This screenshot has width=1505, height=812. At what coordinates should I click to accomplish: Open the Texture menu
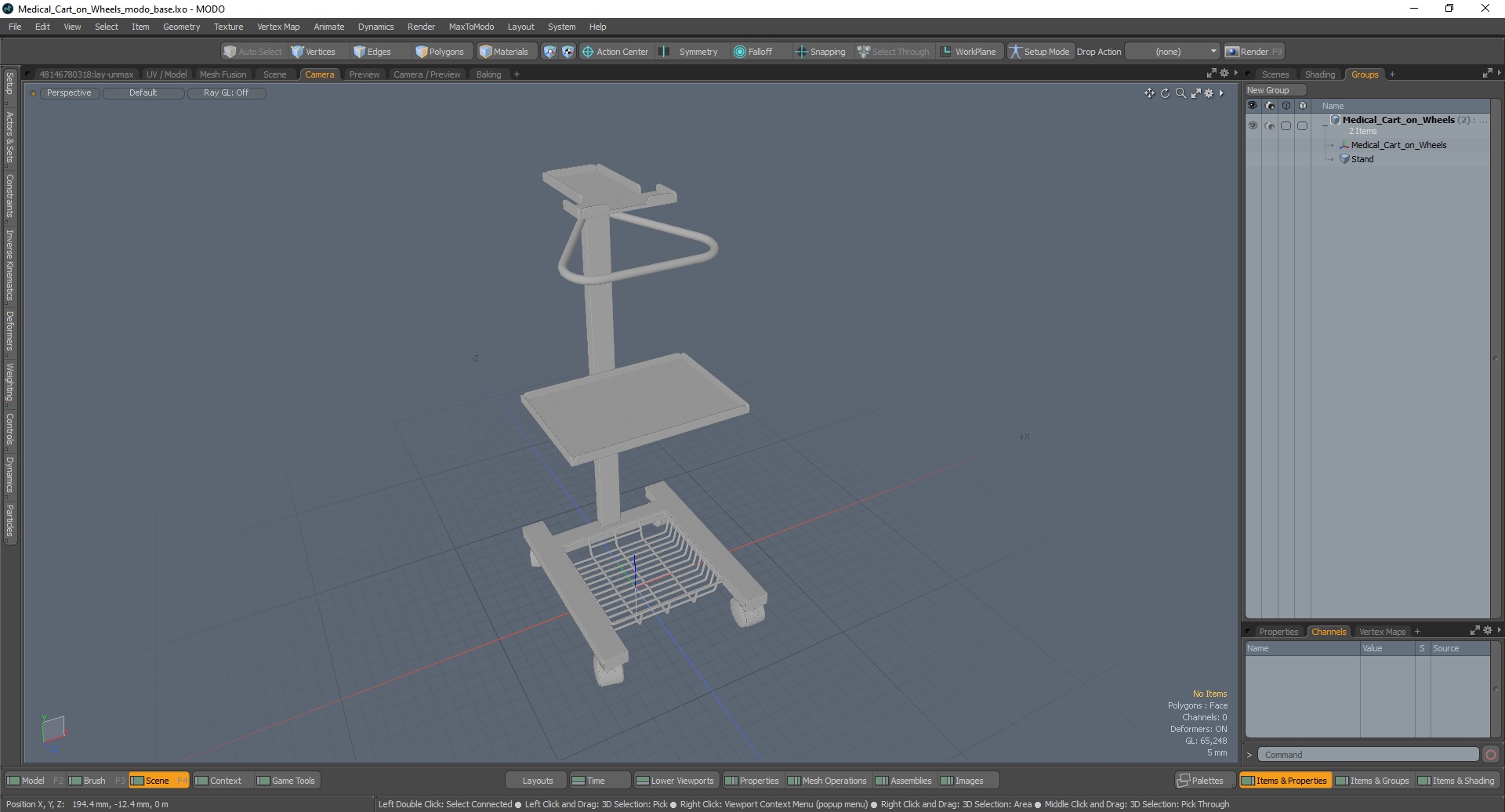click(x=228, y=27)
